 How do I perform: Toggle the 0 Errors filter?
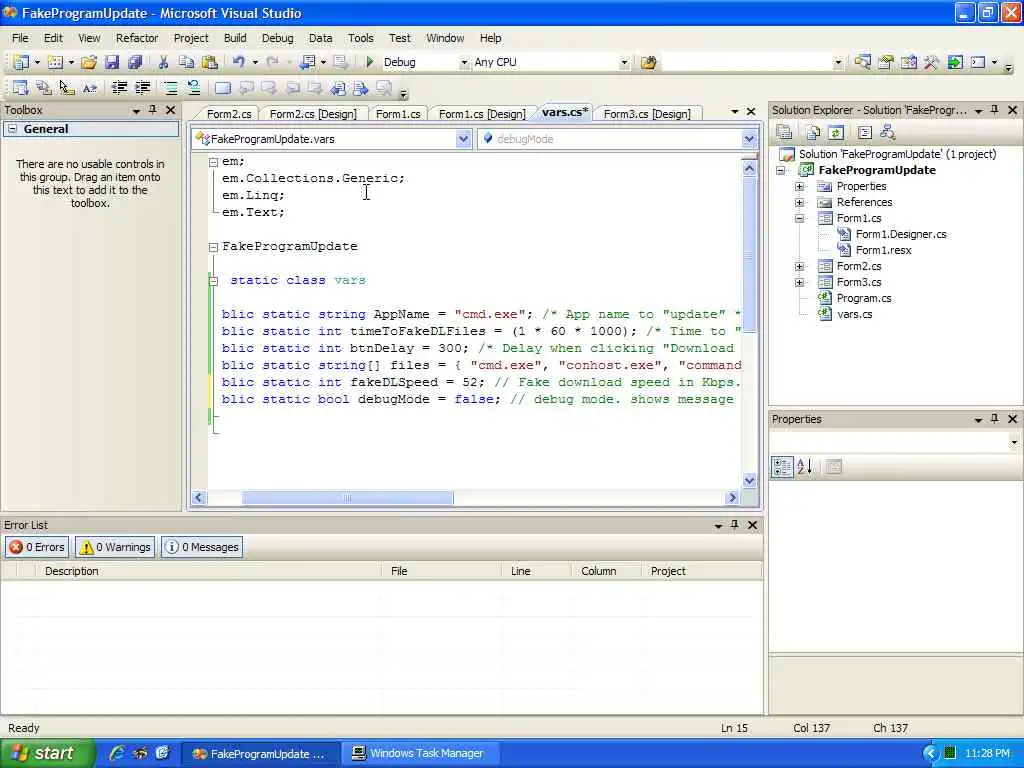click(x=37, y=547)
